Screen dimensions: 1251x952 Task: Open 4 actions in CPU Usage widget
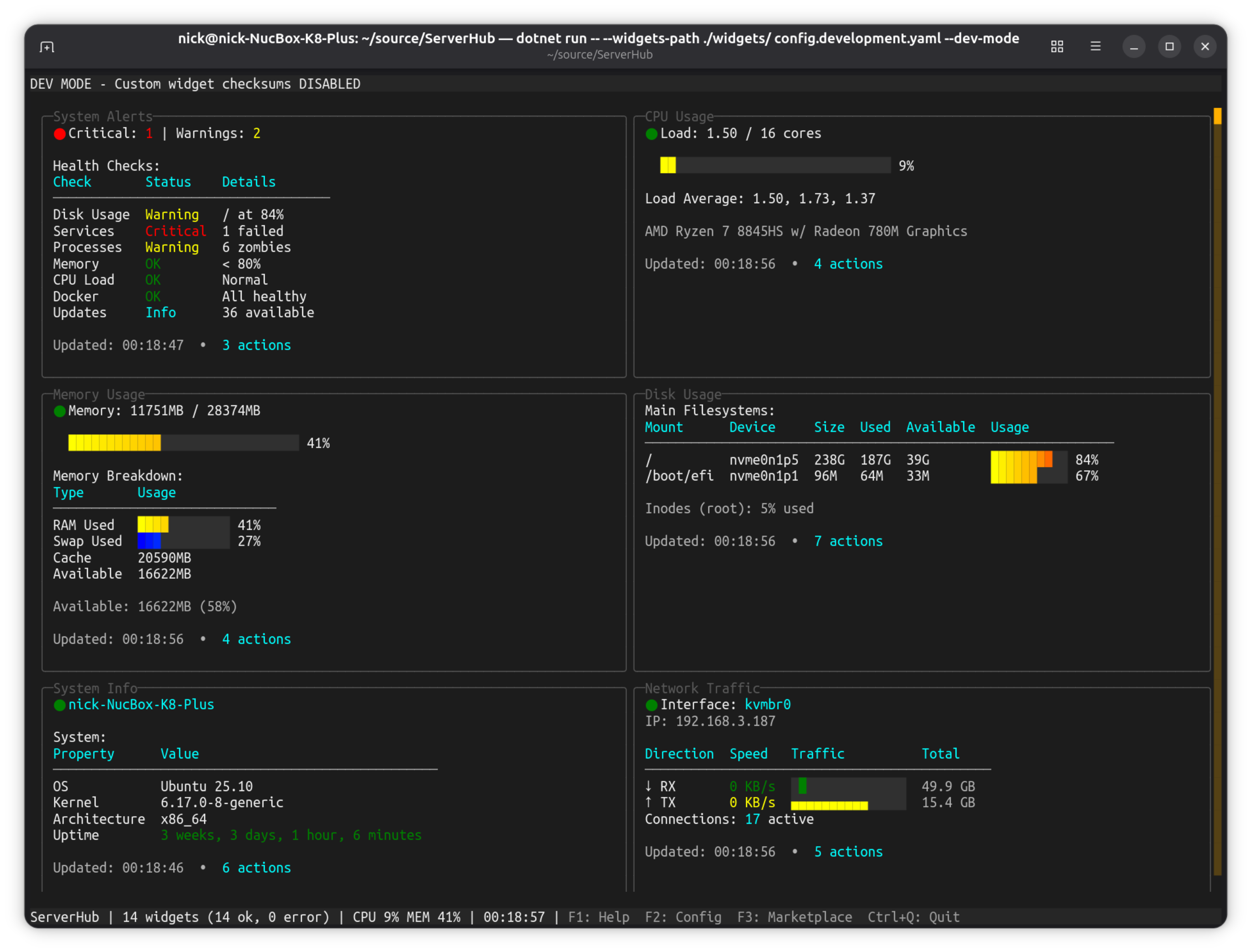coord(848,264)
